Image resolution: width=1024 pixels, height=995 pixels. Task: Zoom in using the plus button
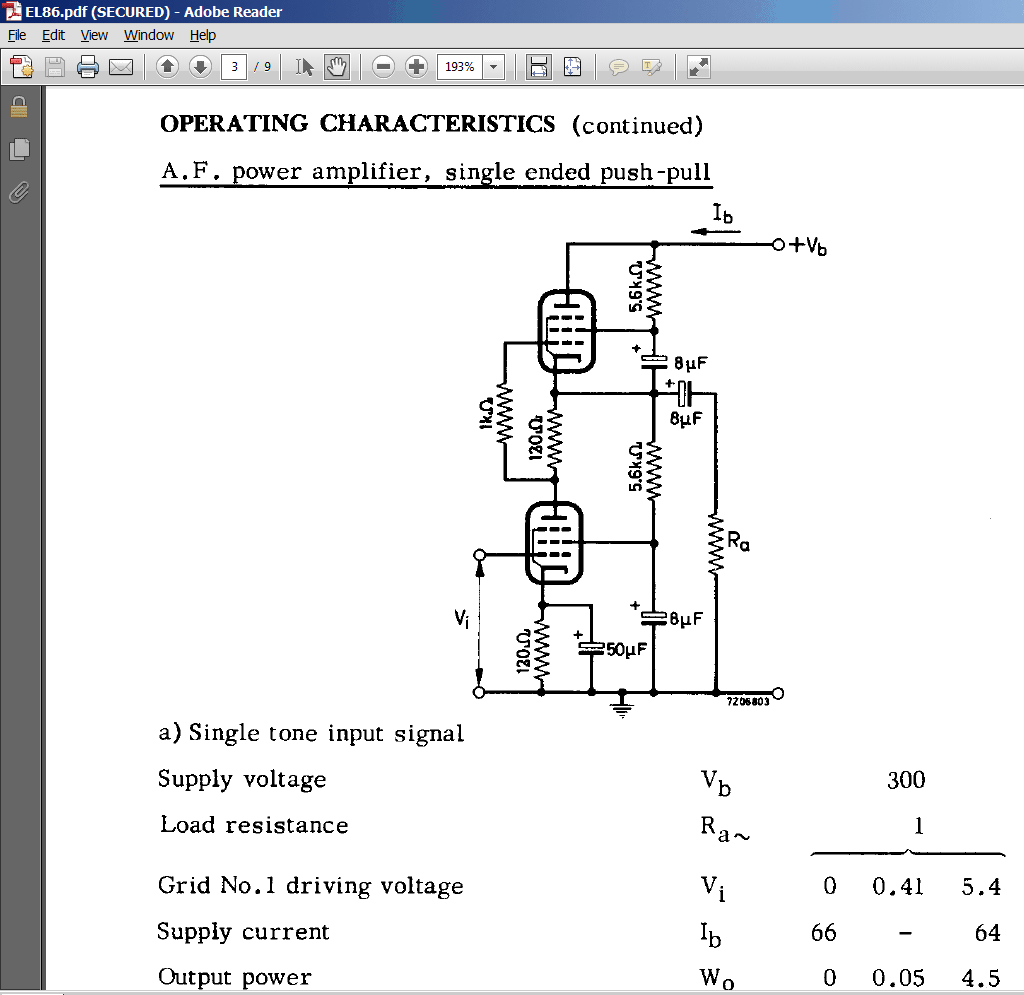click(416, 67)
